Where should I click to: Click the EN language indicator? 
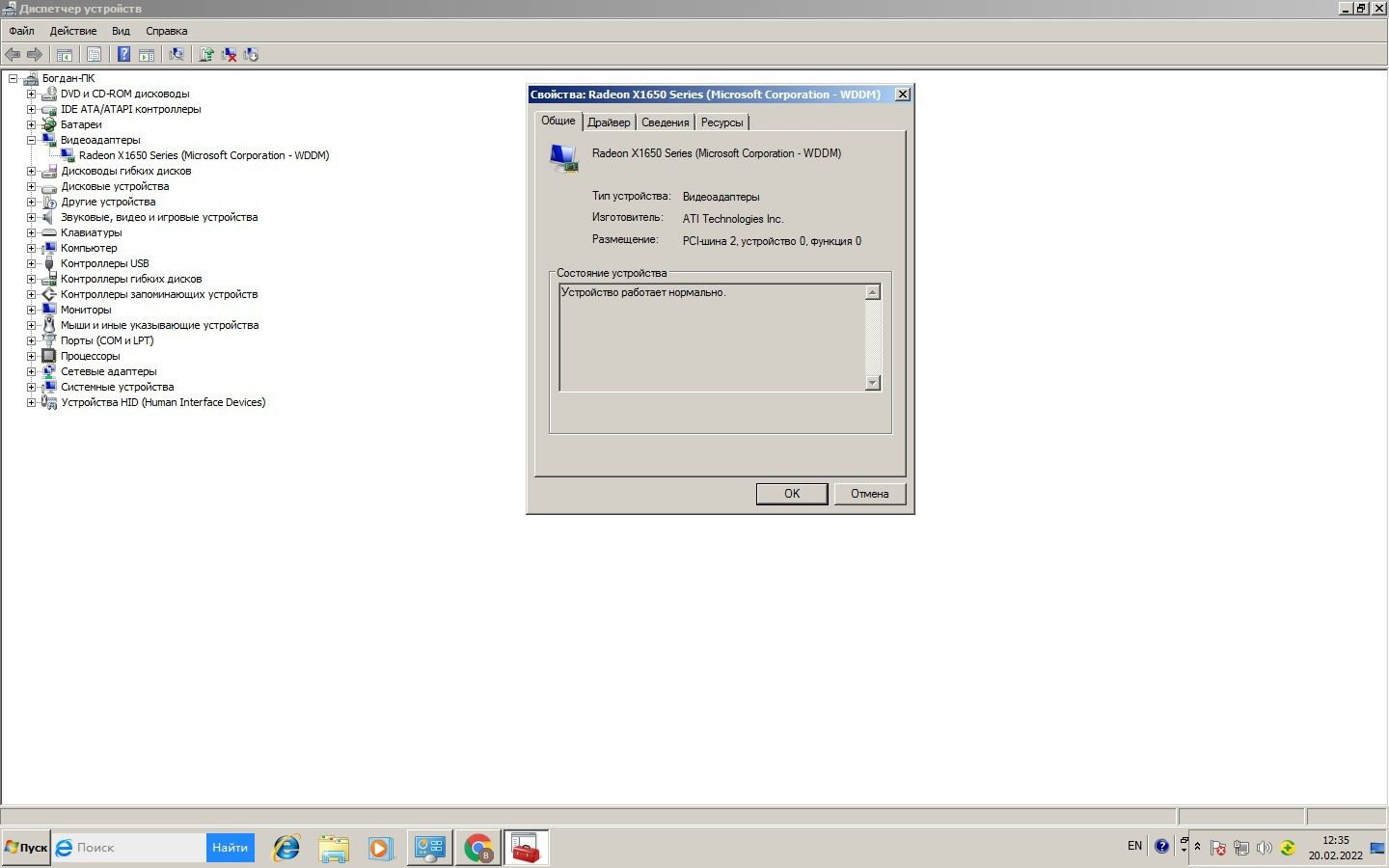click(1134, 846)
